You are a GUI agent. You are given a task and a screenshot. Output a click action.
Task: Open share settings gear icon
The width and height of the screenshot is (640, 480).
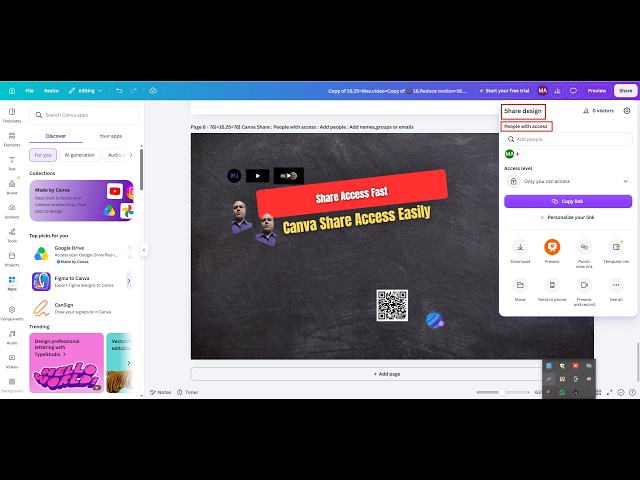(627, 111)
